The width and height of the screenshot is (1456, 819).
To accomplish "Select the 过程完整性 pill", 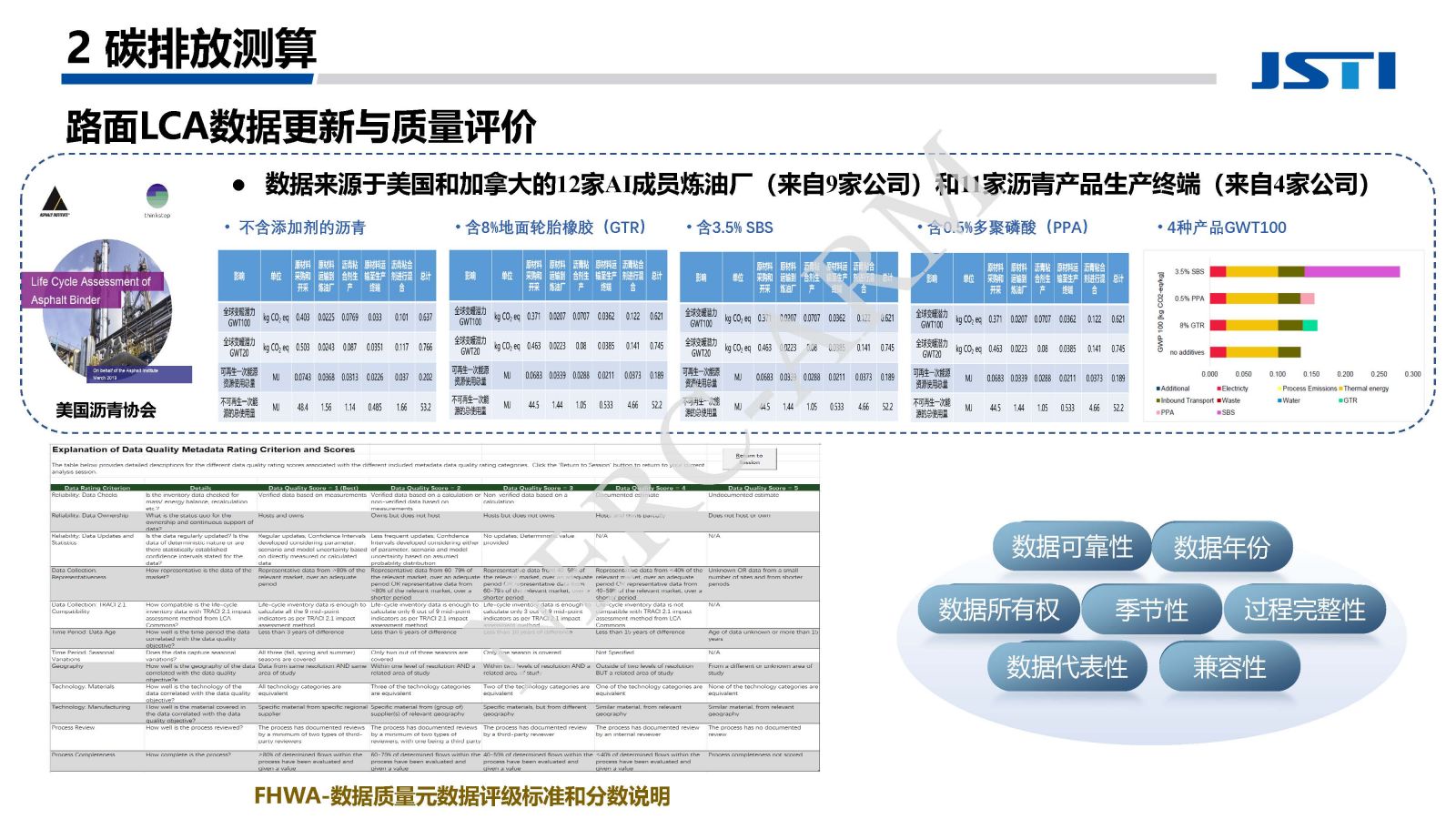I will click(1304, 609).
